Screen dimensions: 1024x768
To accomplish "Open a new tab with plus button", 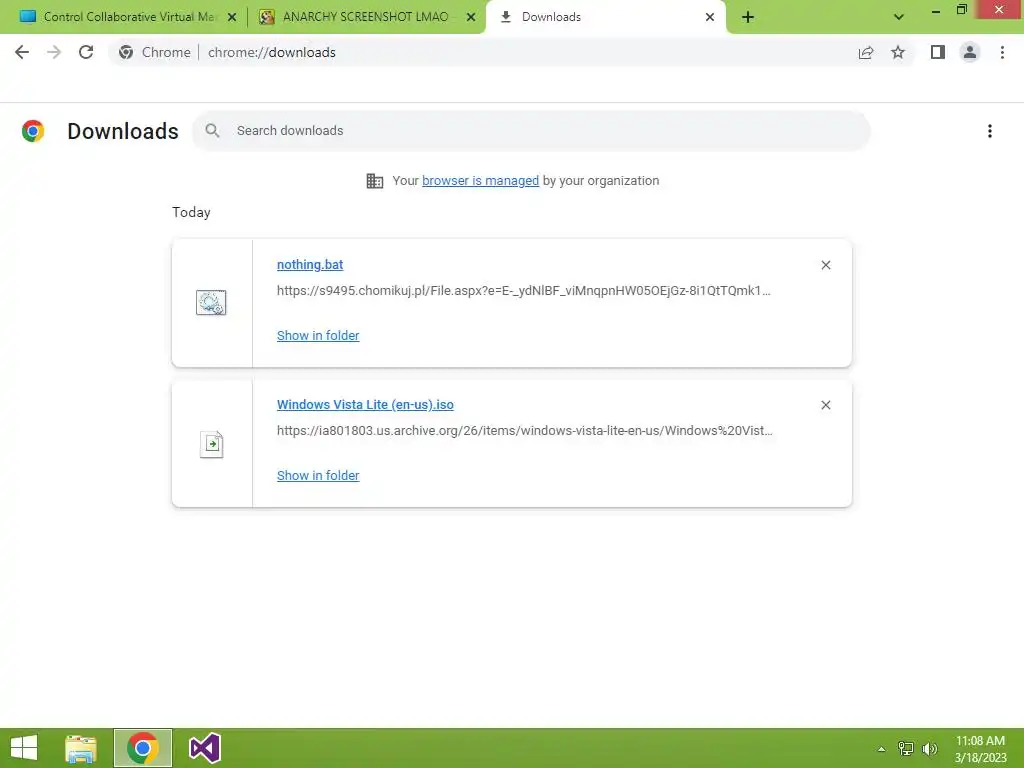I will (x=748, y=17).
